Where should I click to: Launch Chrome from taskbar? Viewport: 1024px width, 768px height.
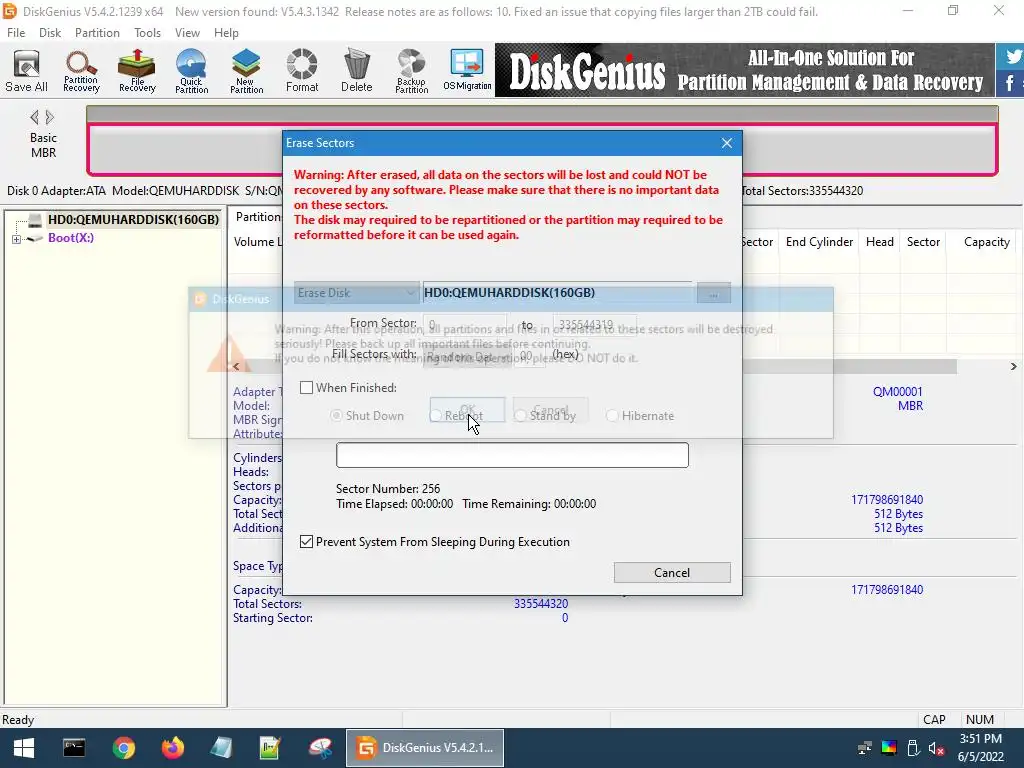click(123, 748)
